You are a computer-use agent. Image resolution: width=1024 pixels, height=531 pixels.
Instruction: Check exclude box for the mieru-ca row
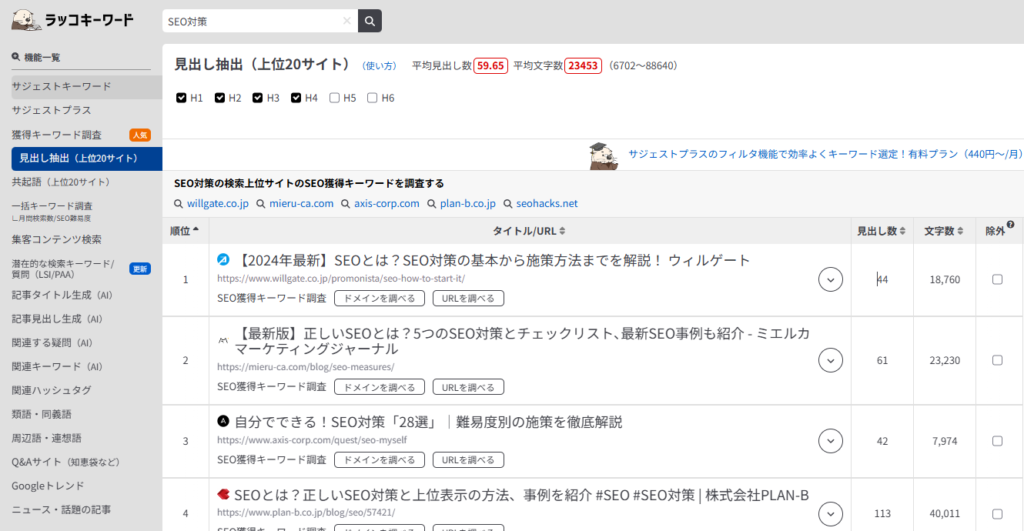[x=997, y=361]
